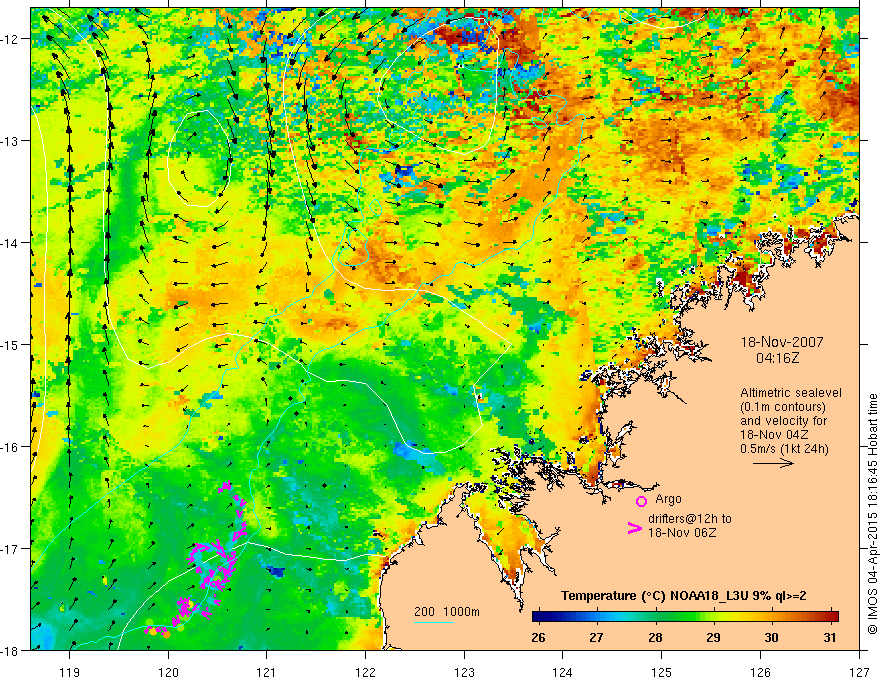Screen dimensions: 880x680
Task: Select the temperature color bar
Action: [x=685, y=617]
